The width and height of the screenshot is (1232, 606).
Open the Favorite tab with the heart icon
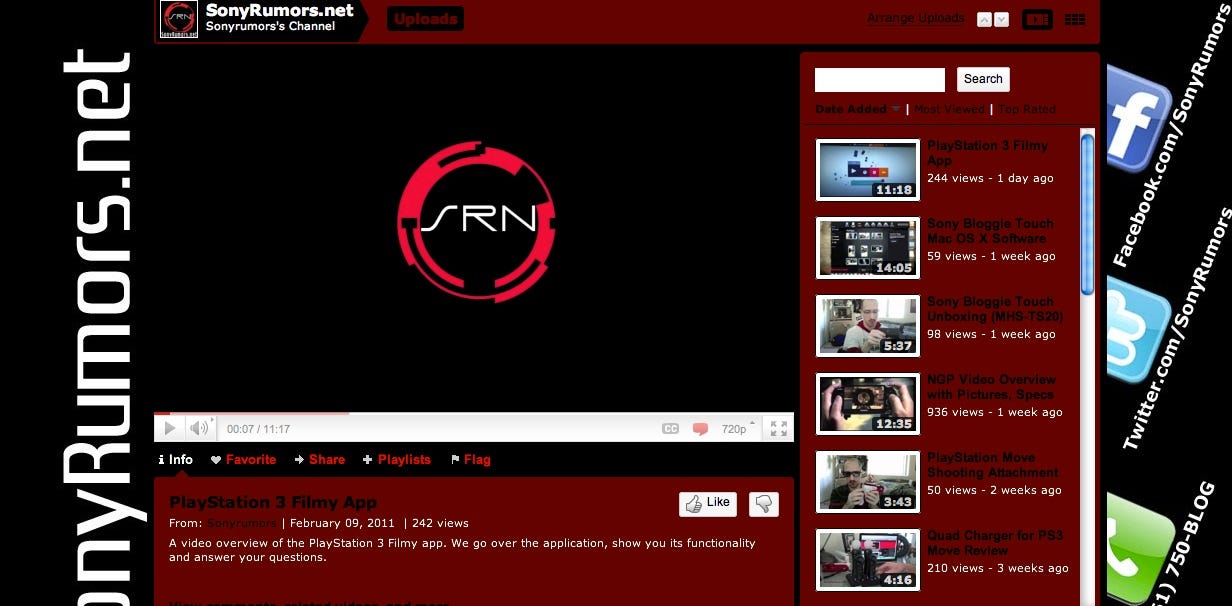(244, 460)
